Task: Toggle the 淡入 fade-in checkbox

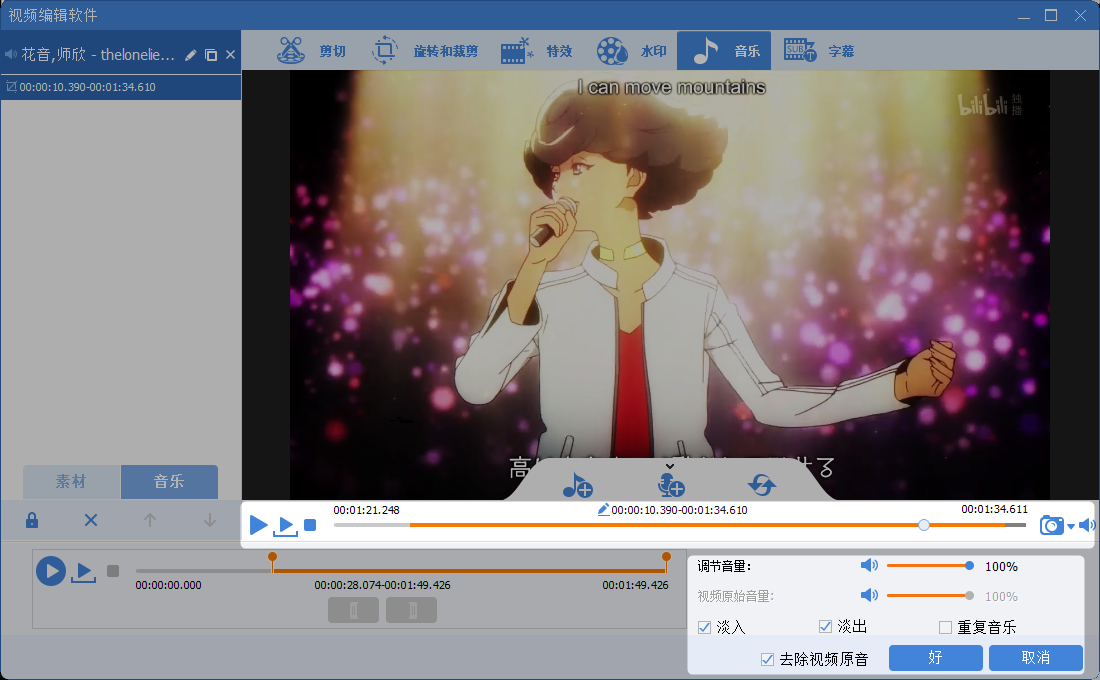Action: pos(704,627)
